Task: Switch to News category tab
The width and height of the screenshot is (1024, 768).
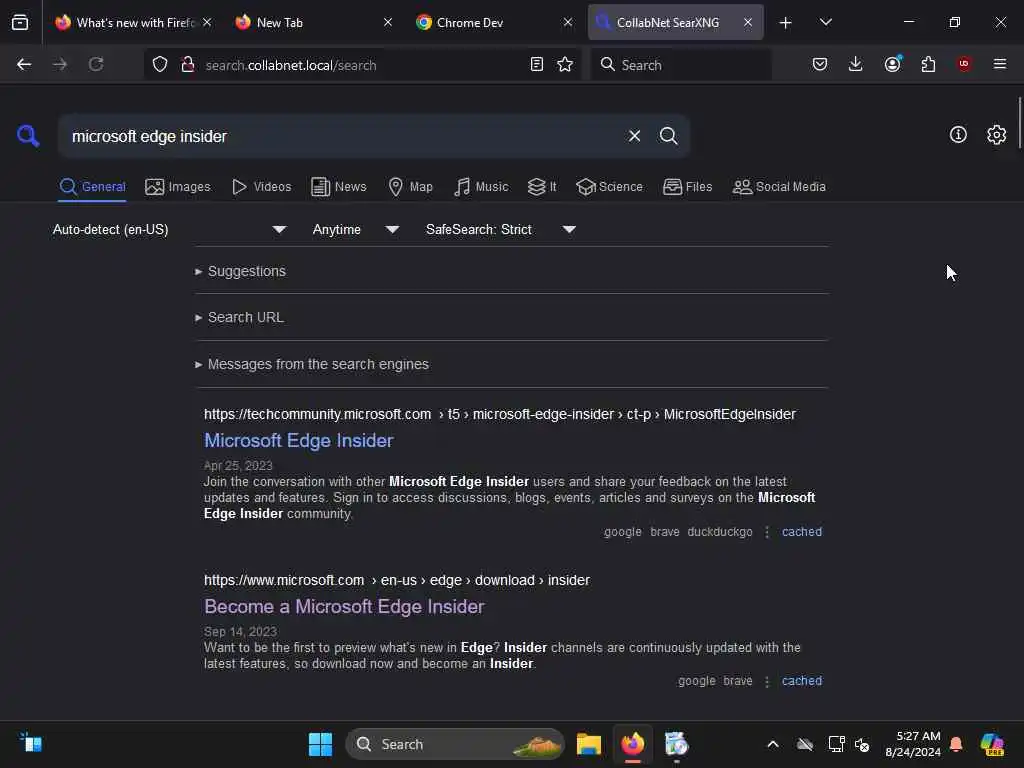Action: [339, 187]
